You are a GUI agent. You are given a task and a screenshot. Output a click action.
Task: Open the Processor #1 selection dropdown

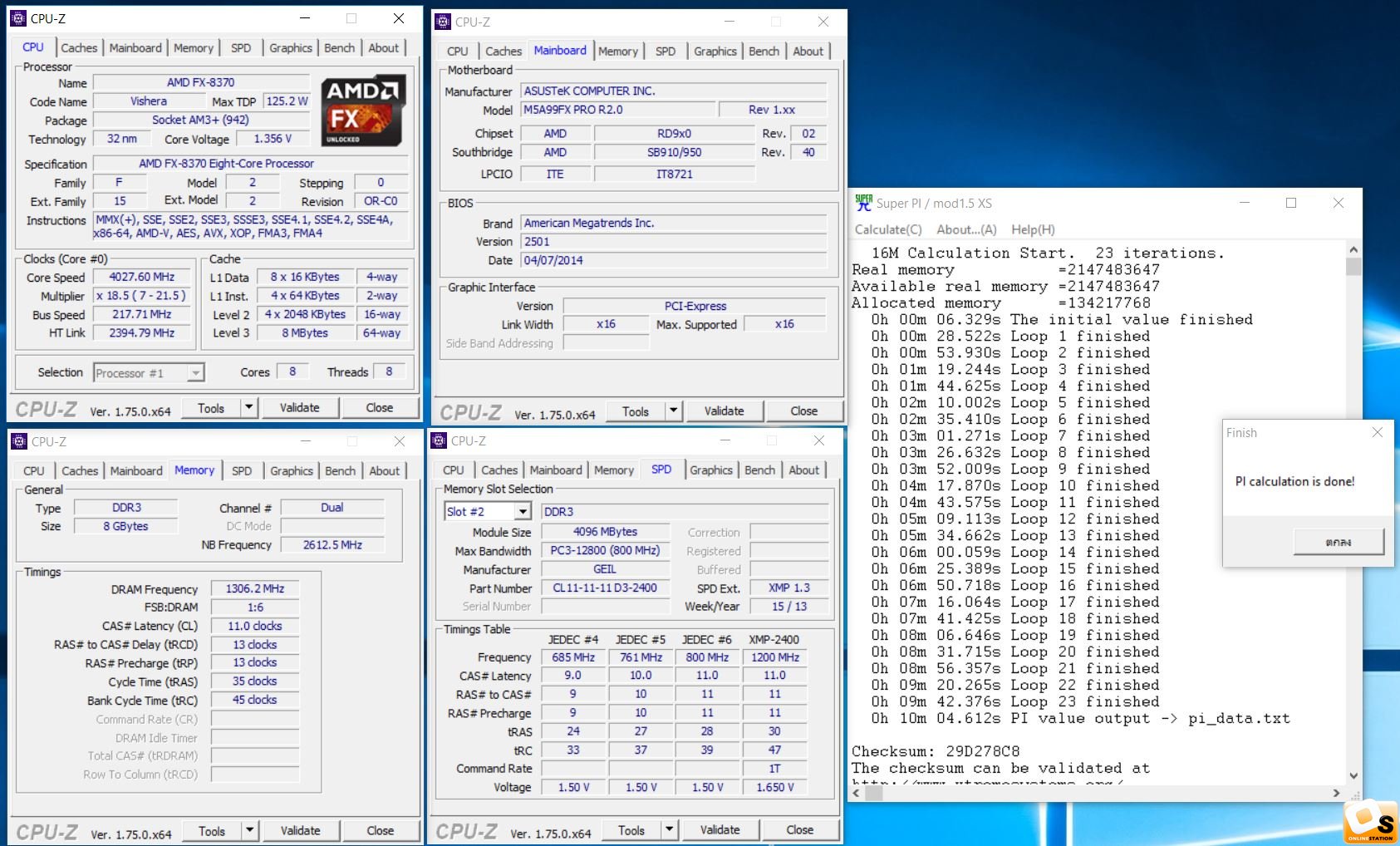click(x=195, y=373)
